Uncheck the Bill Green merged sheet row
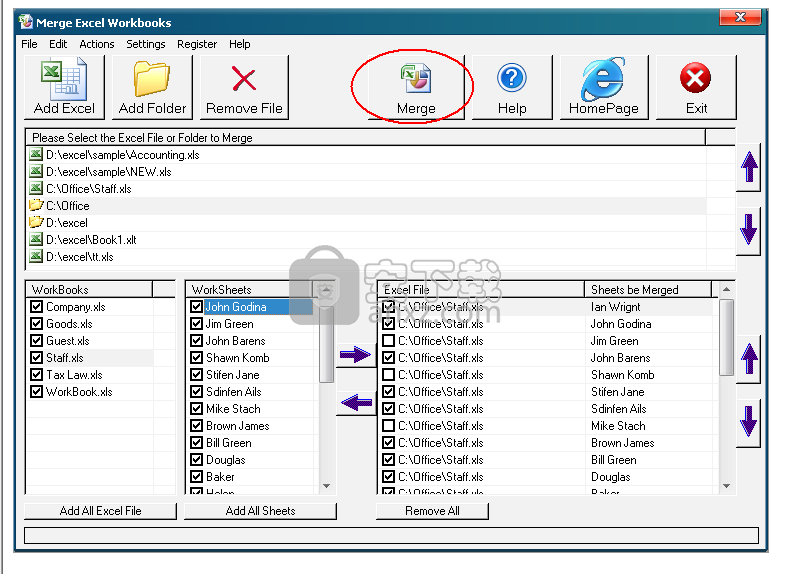Screen dimensions: 794x574 click(388, 460)
